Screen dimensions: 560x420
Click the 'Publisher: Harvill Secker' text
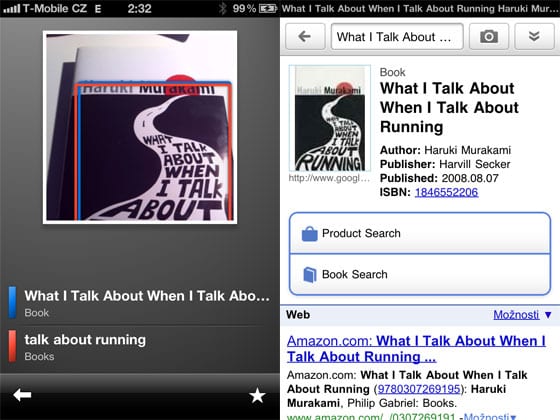(445, 164)
